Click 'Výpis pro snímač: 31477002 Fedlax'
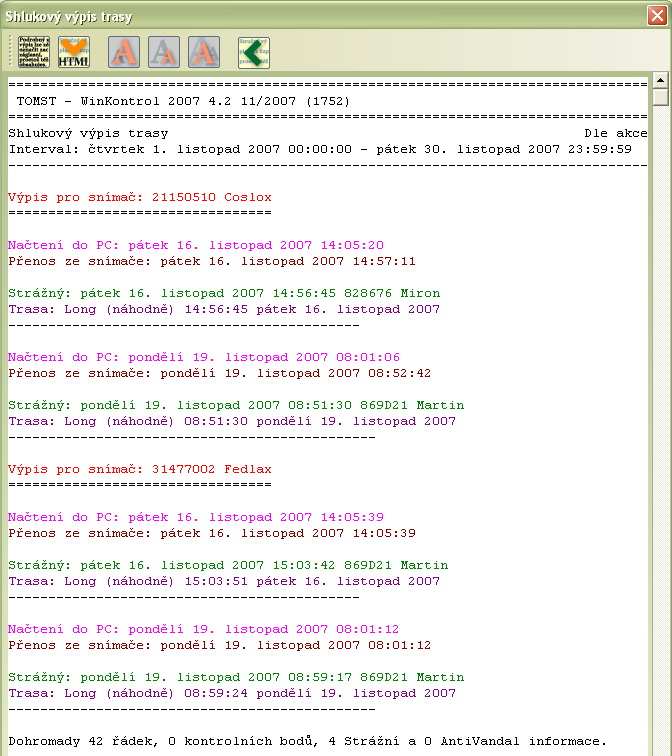 pyautogui.click(x=140, y=469)
